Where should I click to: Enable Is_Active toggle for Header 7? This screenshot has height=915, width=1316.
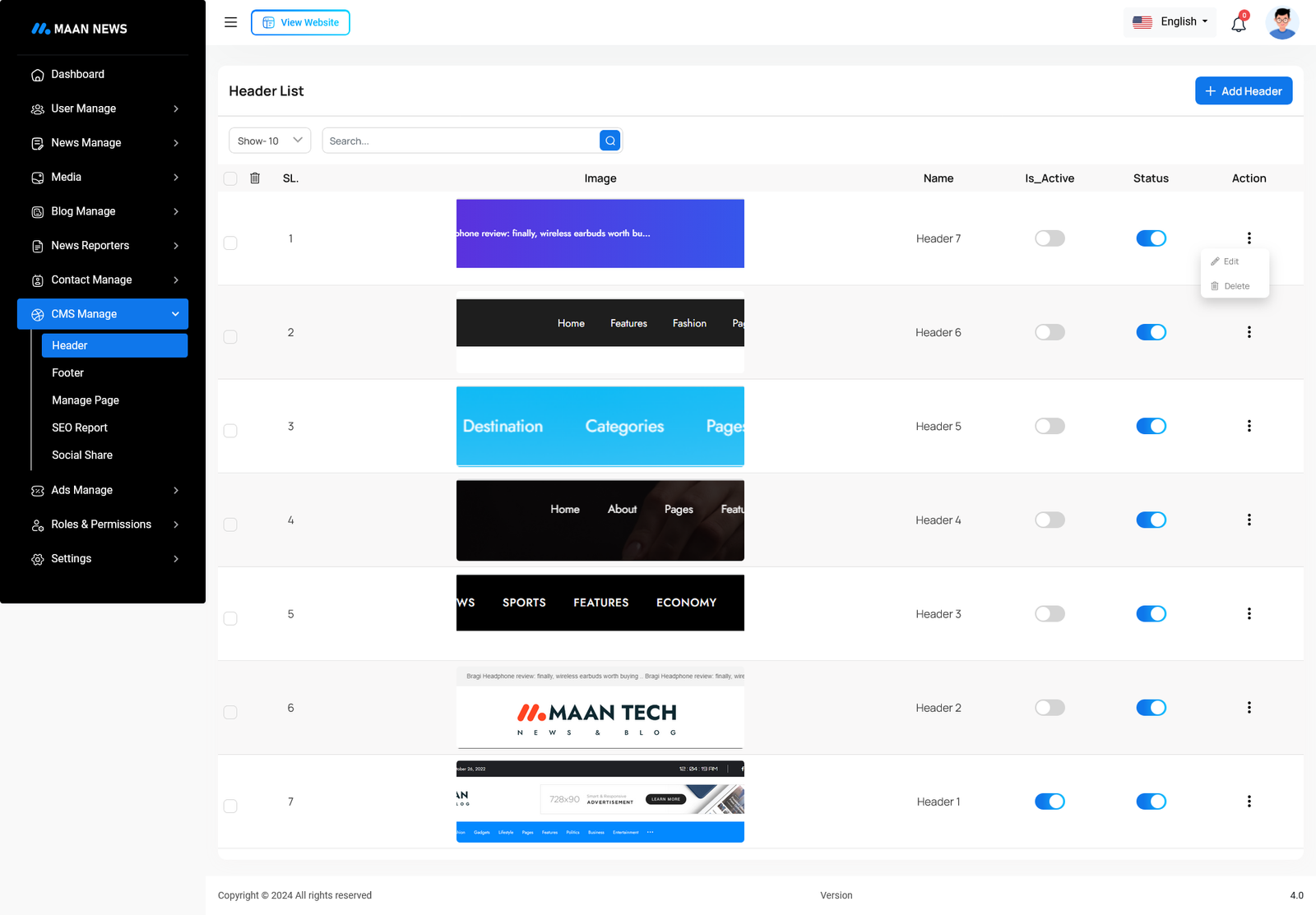coord(1050,238)
